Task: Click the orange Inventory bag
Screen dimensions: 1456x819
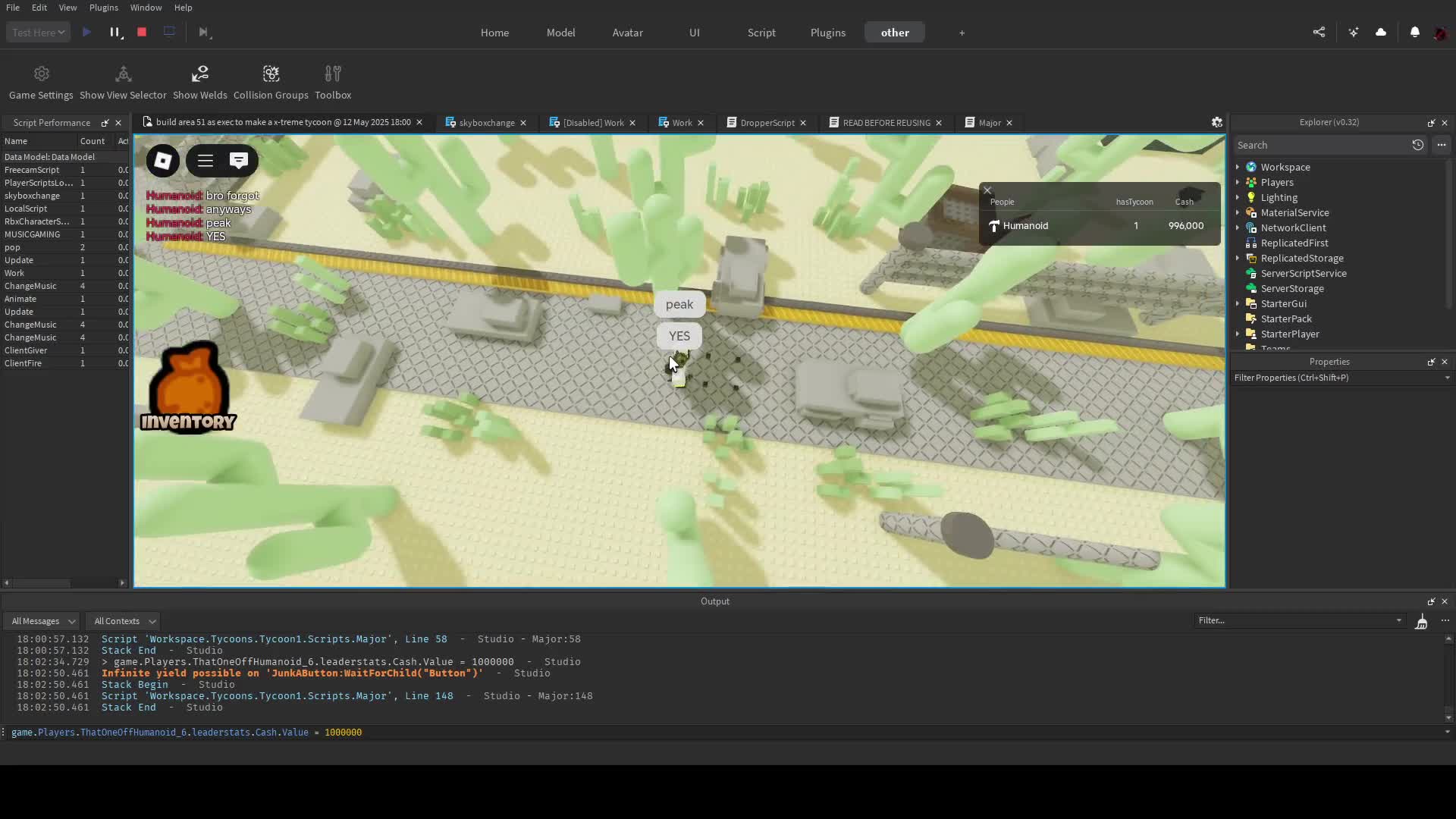Action: [x=188, y=387]
